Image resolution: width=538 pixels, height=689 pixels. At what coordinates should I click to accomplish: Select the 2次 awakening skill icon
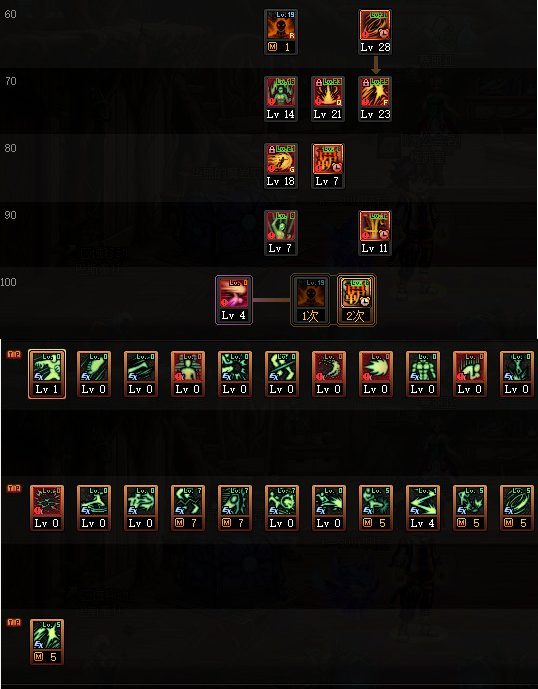[x=356, y=300]
